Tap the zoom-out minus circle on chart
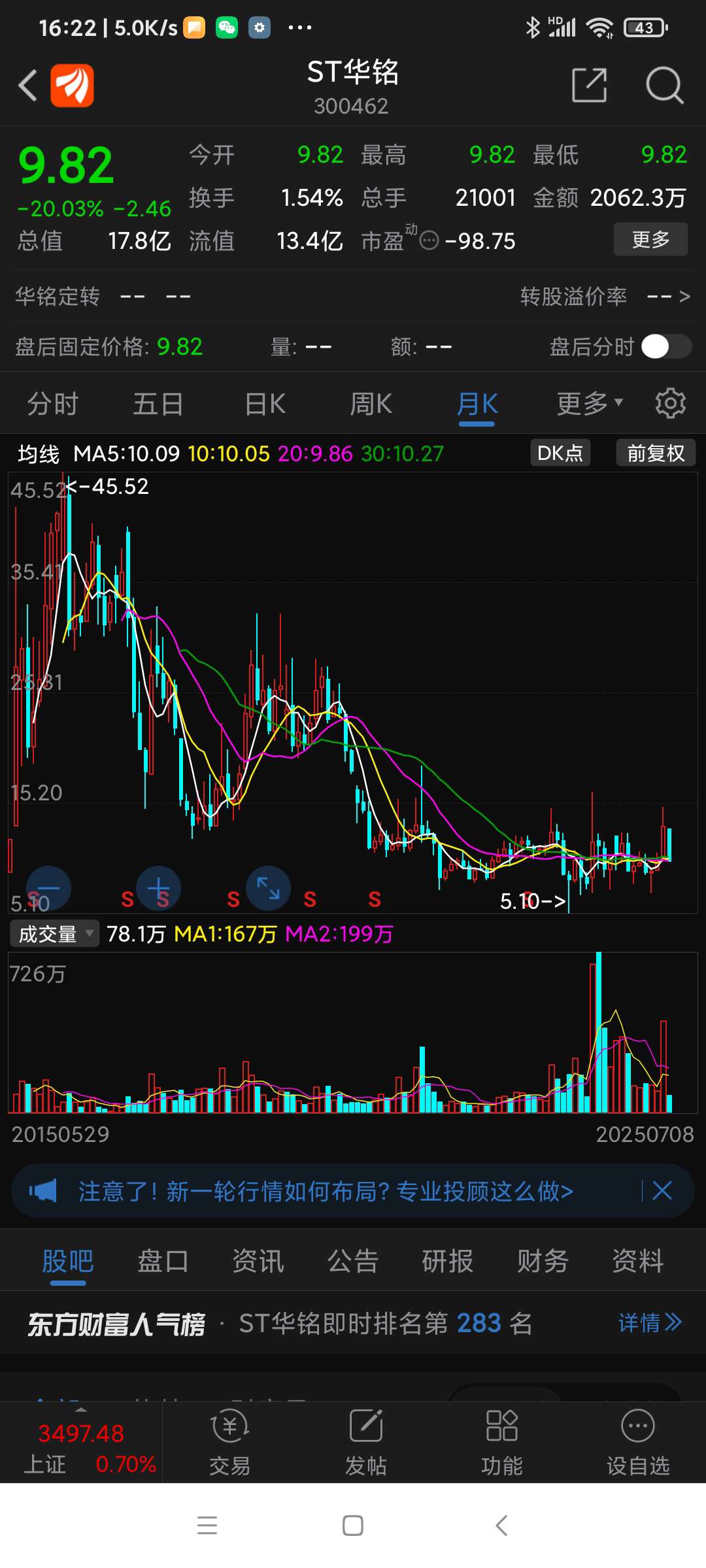The height and width of the screenshot is (1568, 706). (48, 889)
